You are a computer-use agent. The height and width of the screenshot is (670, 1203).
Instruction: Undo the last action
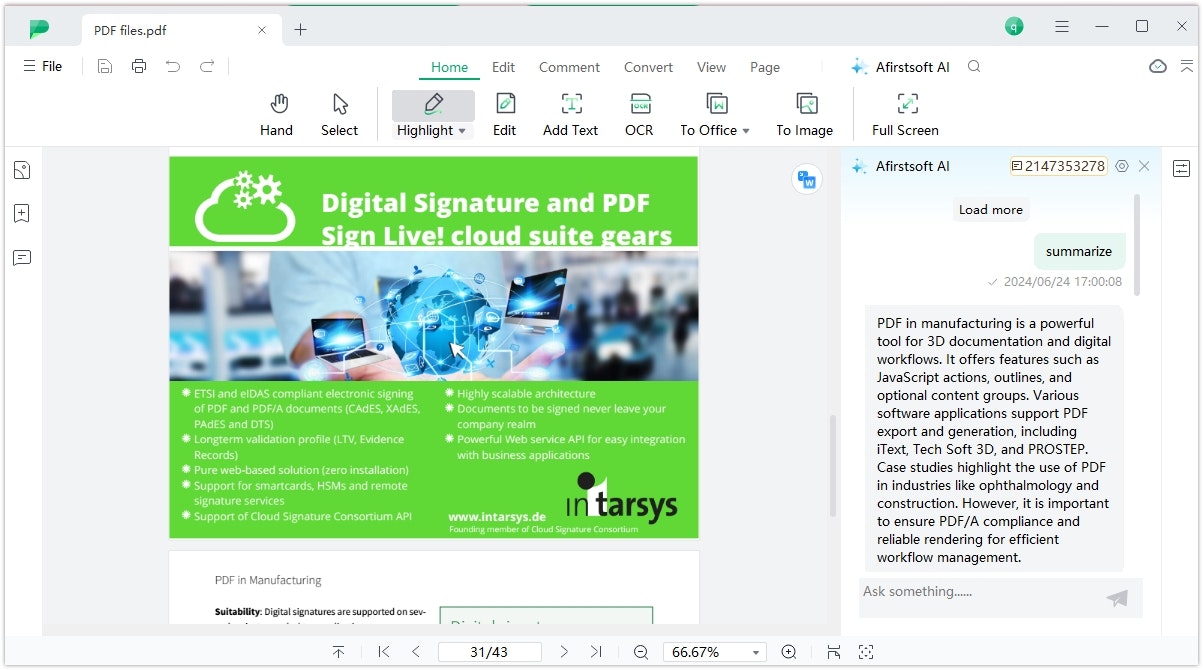click(x=173, y=66)
